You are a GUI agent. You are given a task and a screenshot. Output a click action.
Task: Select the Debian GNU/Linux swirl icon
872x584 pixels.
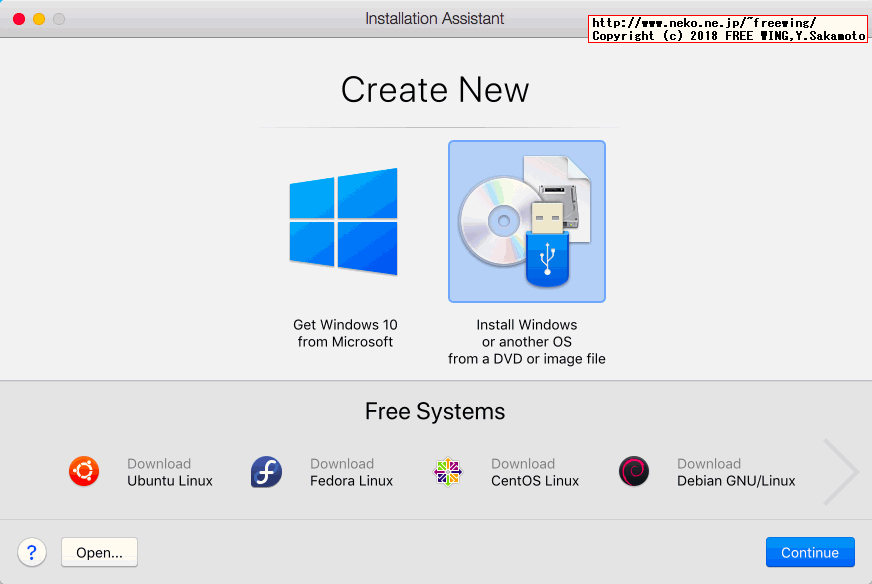coord(633,471)
